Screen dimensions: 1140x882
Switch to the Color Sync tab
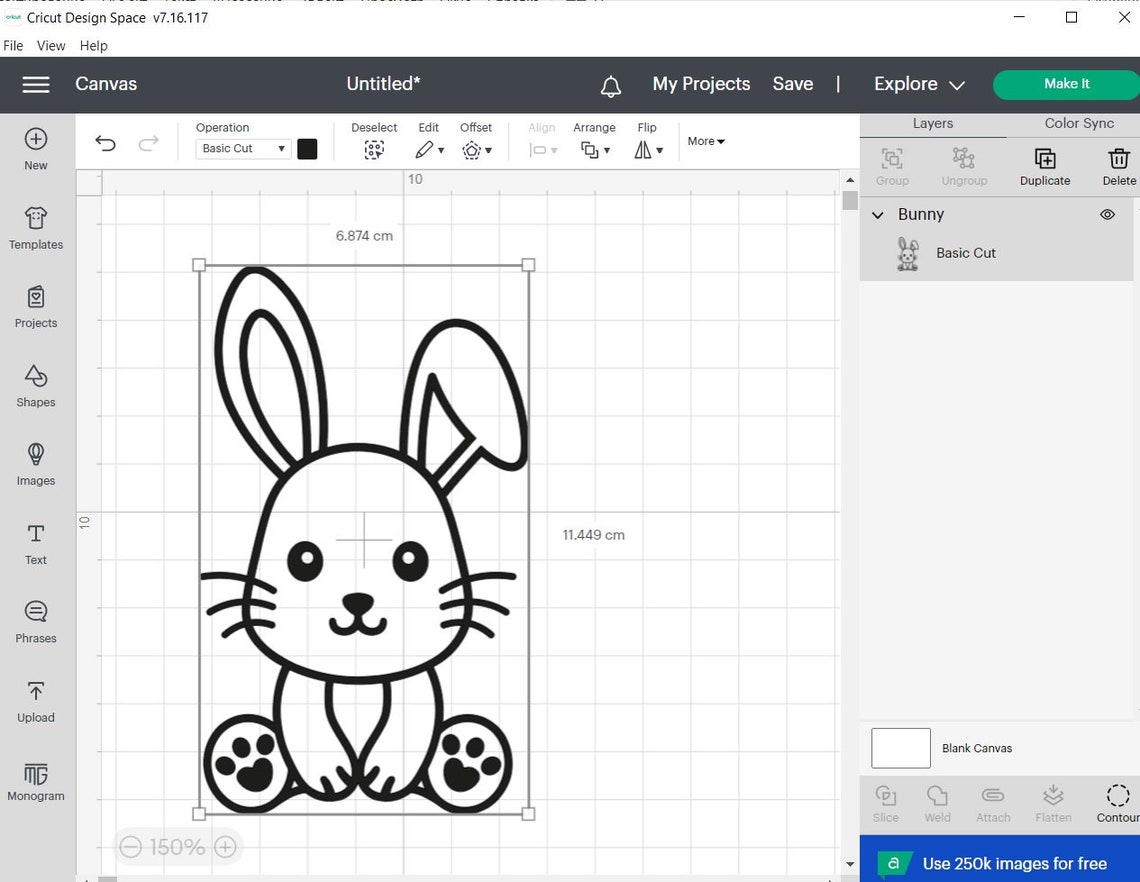click(1078, 123)
